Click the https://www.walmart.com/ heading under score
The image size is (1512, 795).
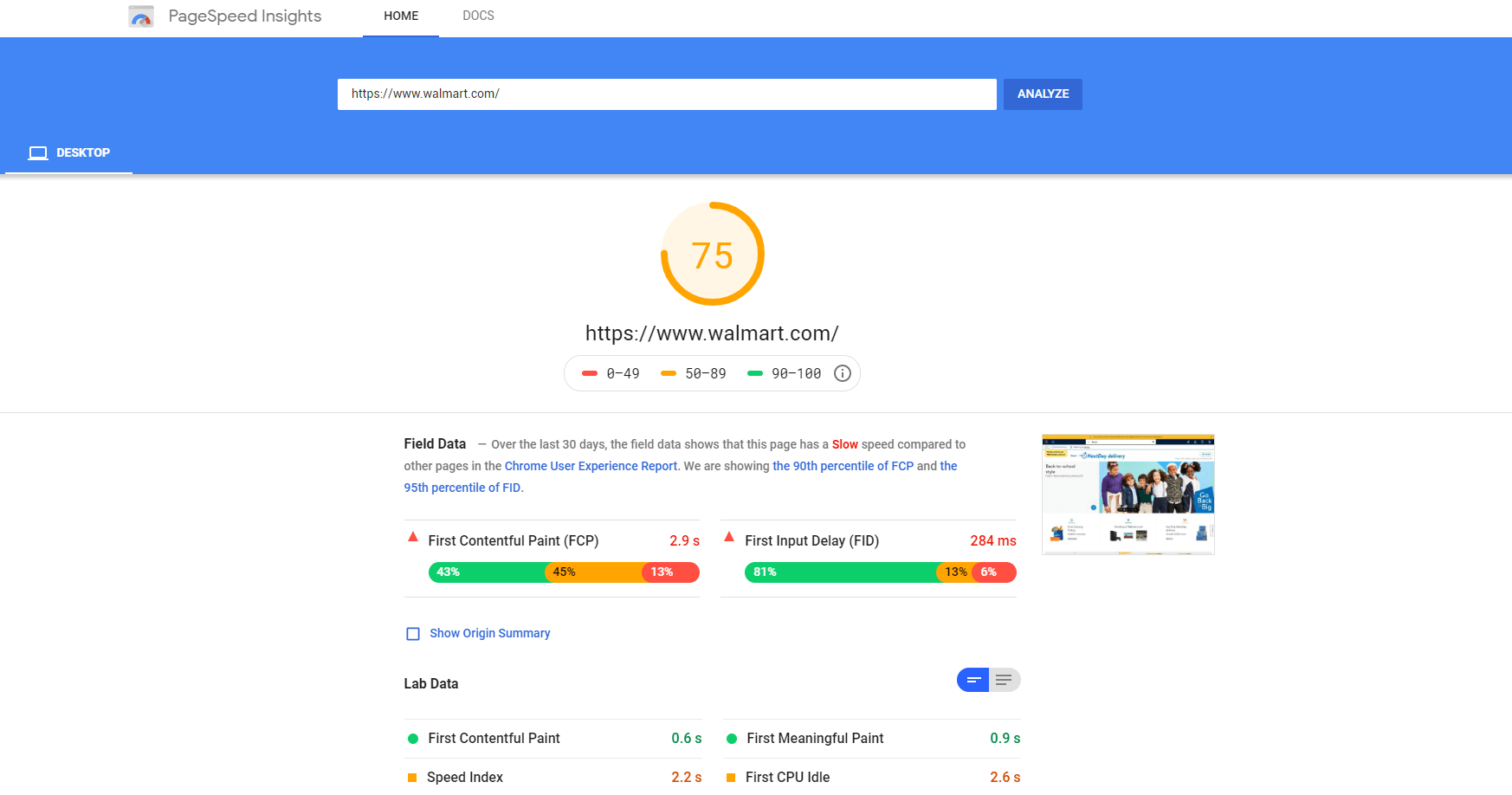[712, 333]
